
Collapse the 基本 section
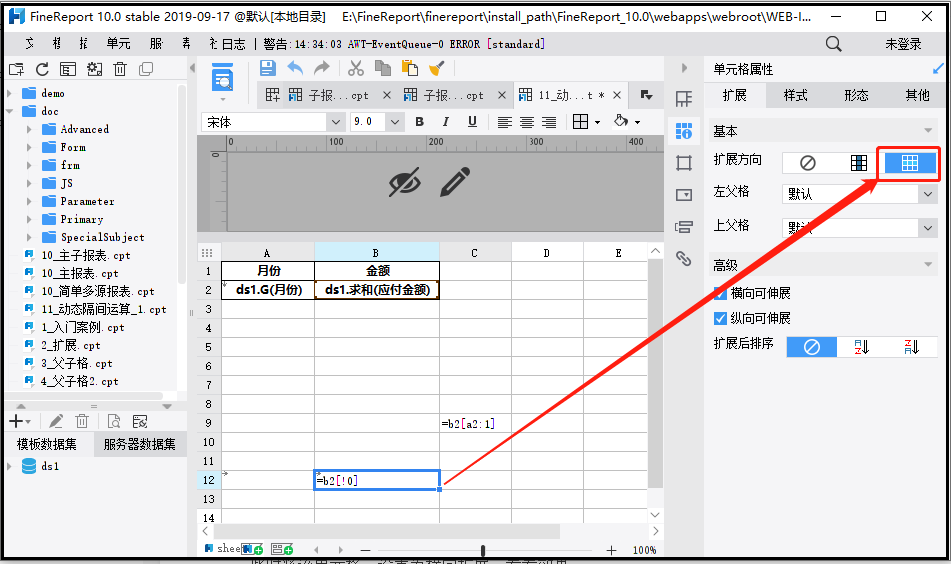(927, 130)
